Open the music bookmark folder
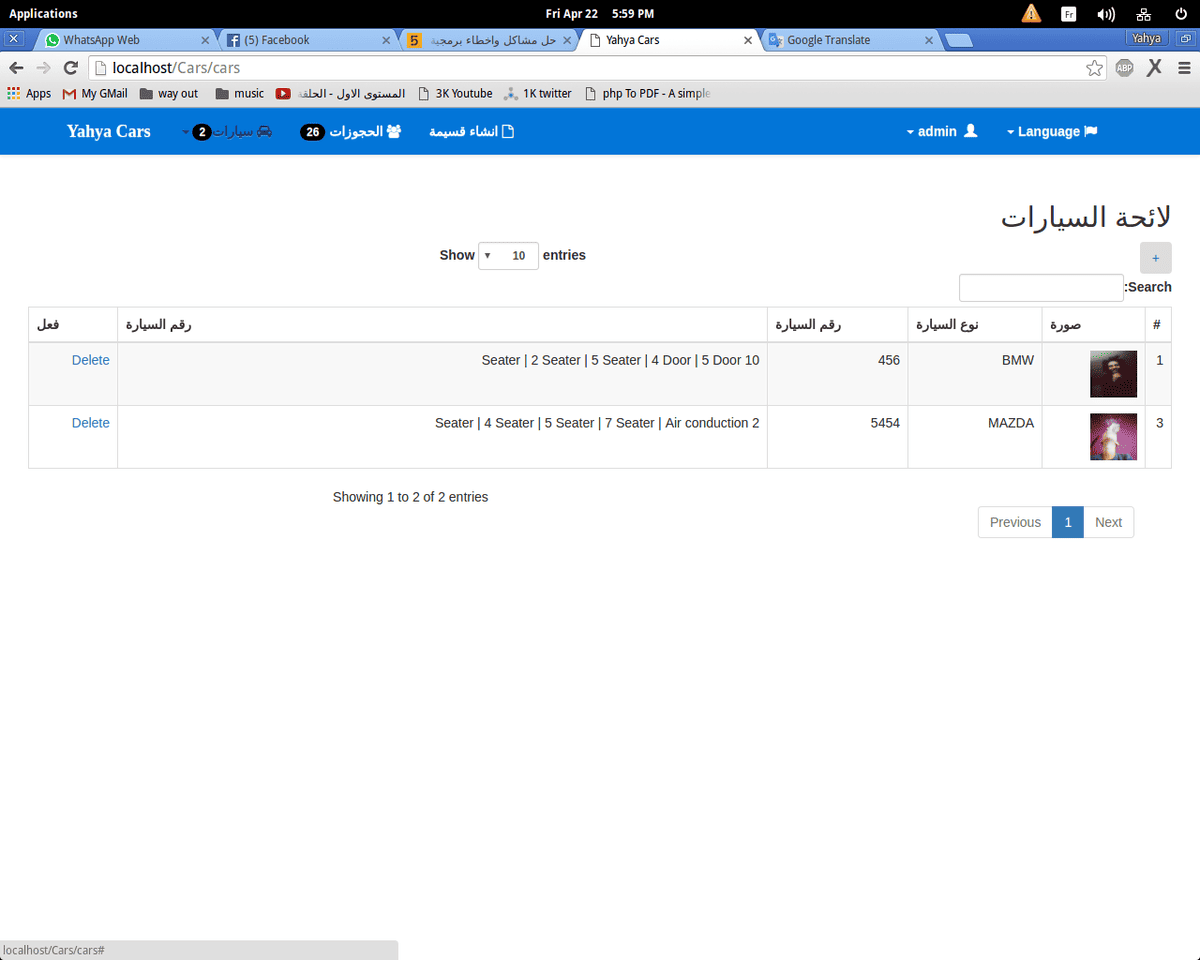The height and width of the screenshot is (960, 1200). (240, 93)
